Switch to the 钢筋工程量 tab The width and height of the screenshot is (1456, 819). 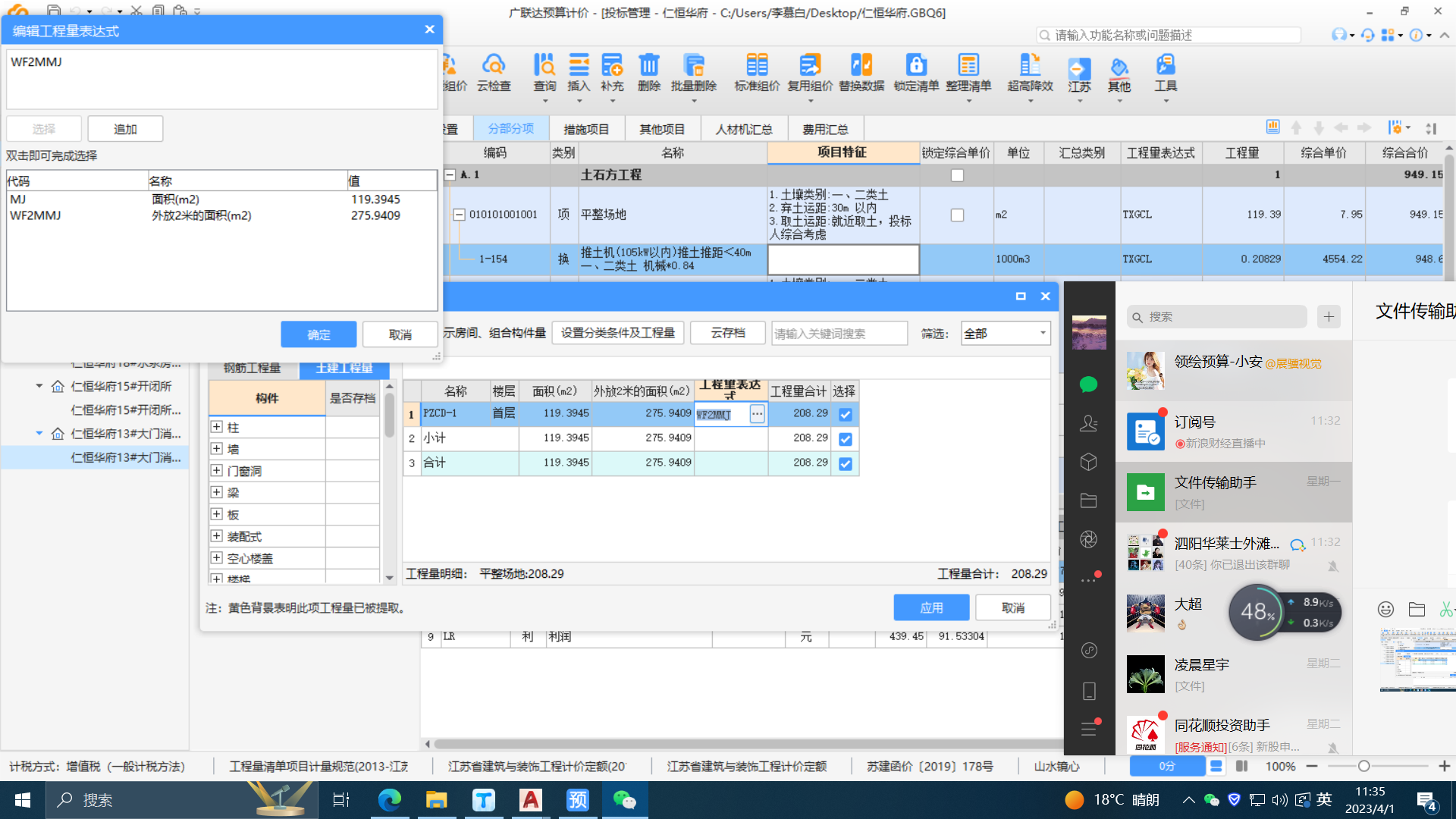[253, 368]
